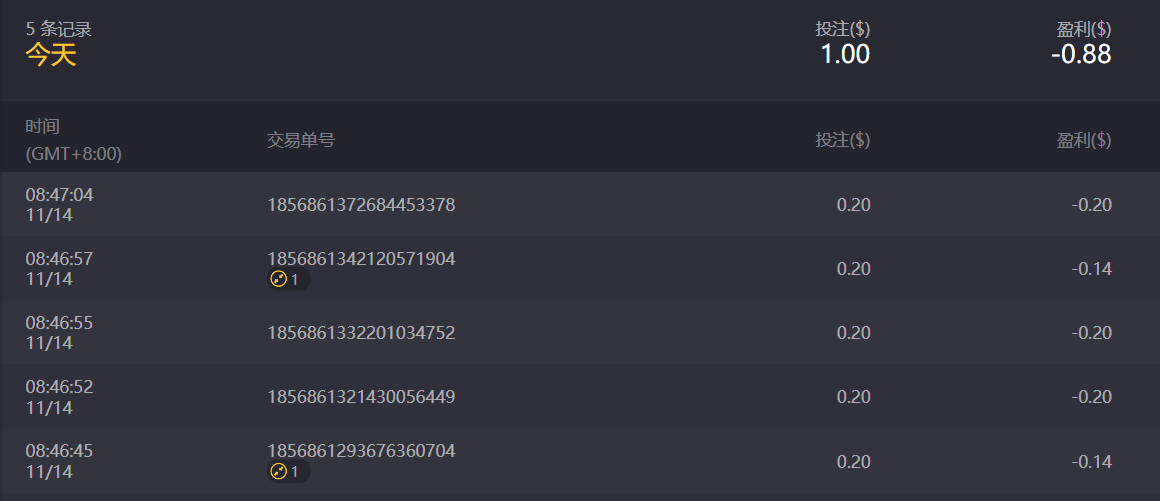
Task: Click the 投注($) column header in table
Action: coord(842,140)
